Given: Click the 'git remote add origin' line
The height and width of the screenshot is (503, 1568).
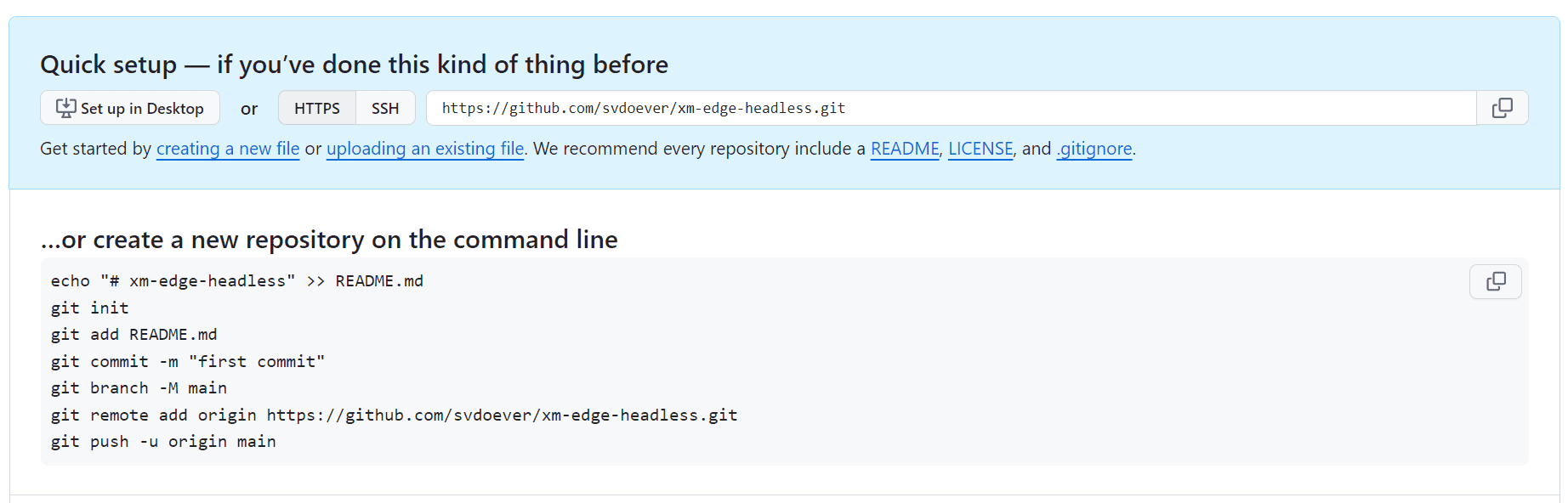Looking at the screenshot, I should 394,415.
